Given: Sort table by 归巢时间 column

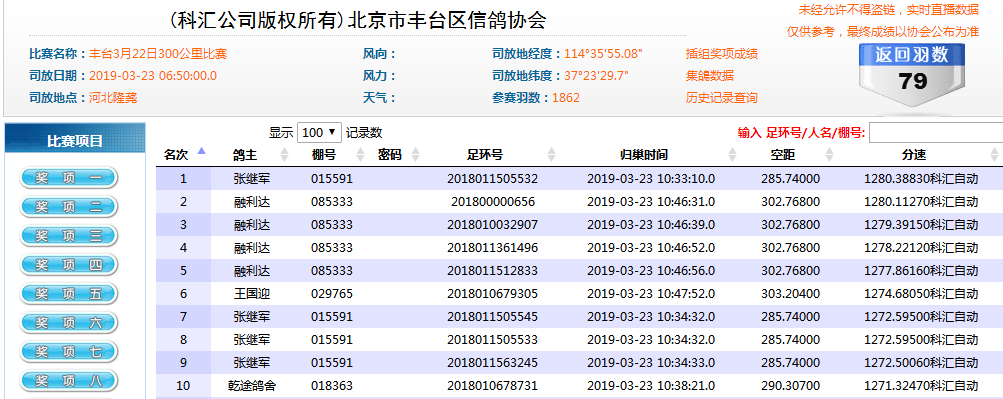Looking at the screenshot, I should [732, 155].
